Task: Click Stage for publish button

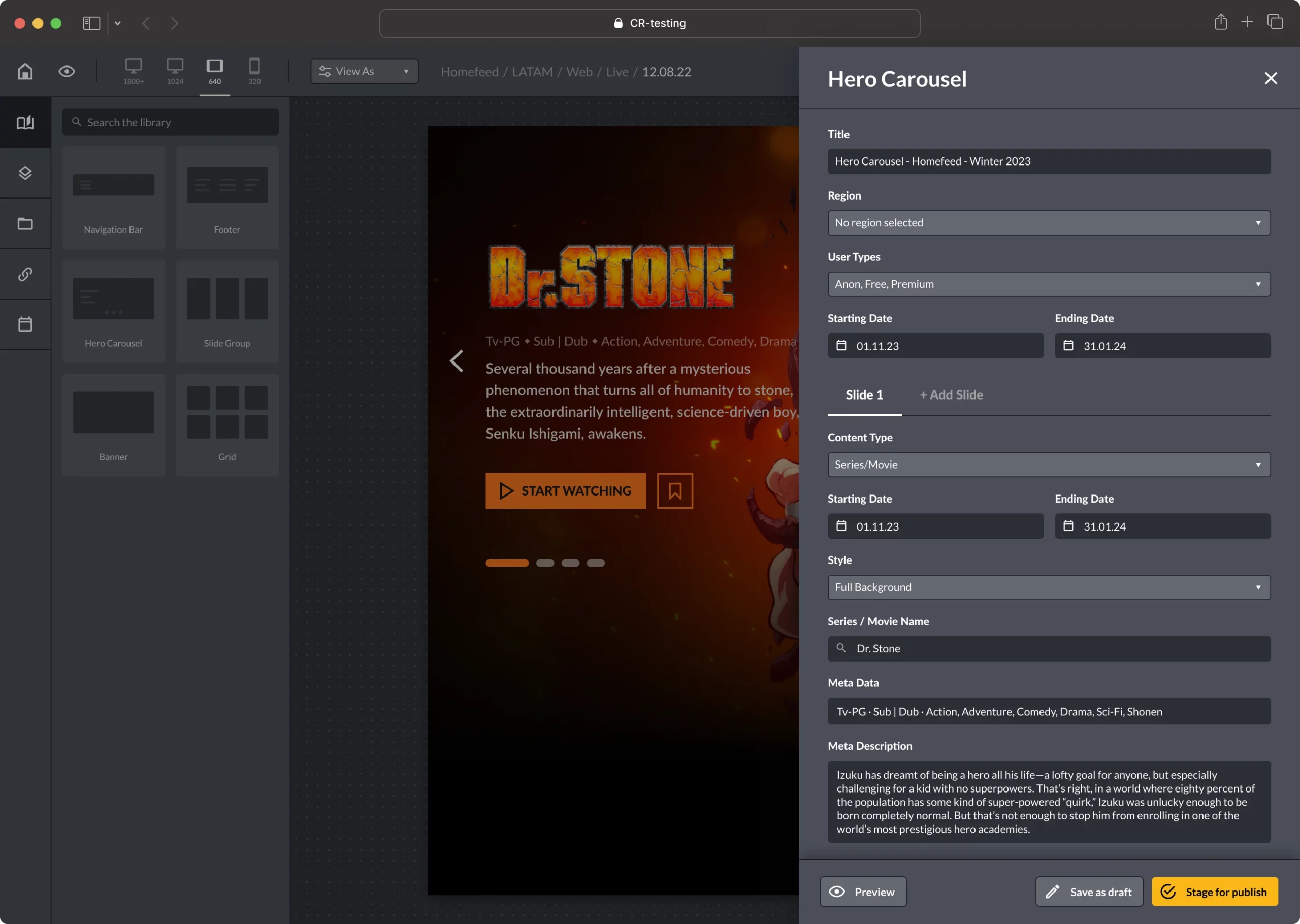Action: tap(1215, 892)
